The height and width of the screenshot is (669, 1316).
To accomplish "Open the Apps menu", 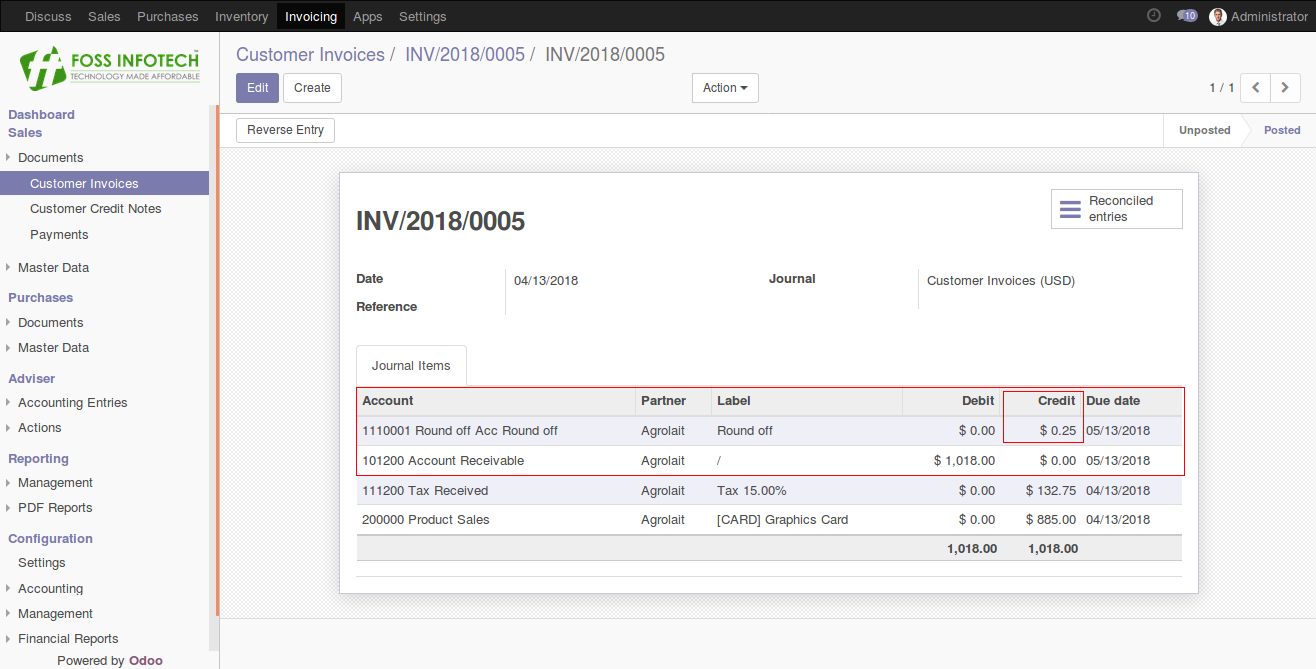I will point(368,16).
